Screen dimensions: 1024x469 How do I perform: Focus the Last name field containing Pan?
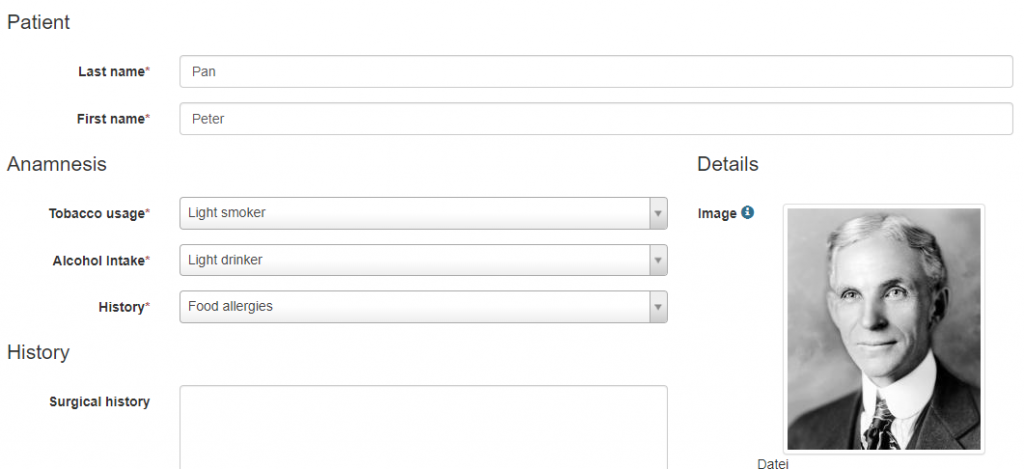[x=596, y=71]
